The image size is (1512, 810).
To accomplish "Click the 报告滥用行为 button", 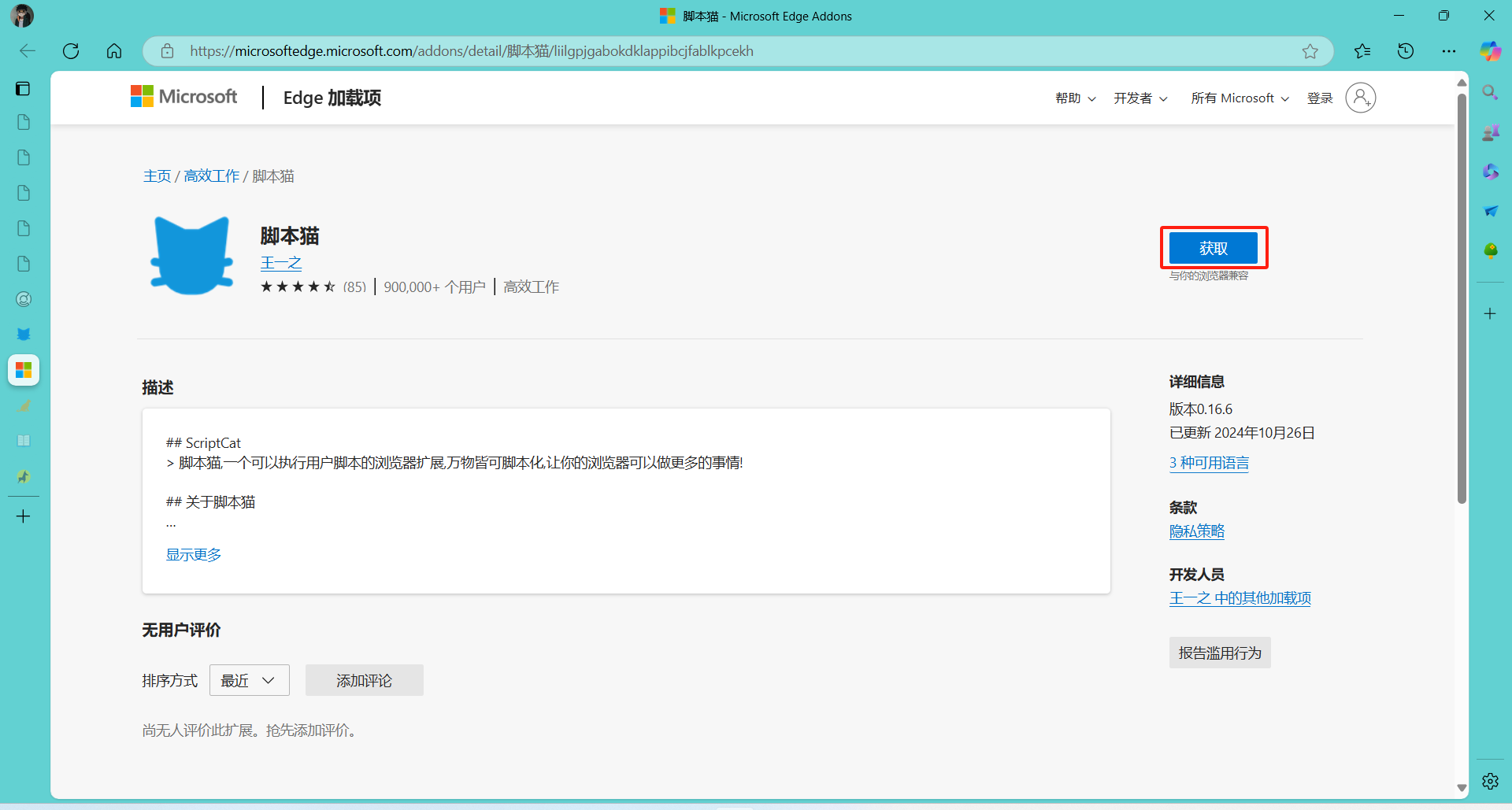I will [x=1220, y=653].
